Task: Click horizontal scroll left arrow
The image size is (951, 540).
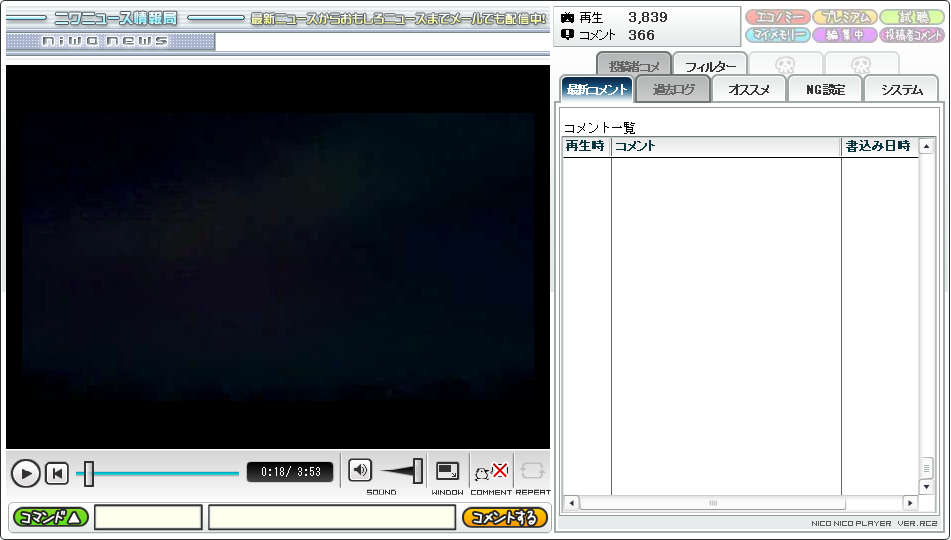Action: [x=571, y=503]
